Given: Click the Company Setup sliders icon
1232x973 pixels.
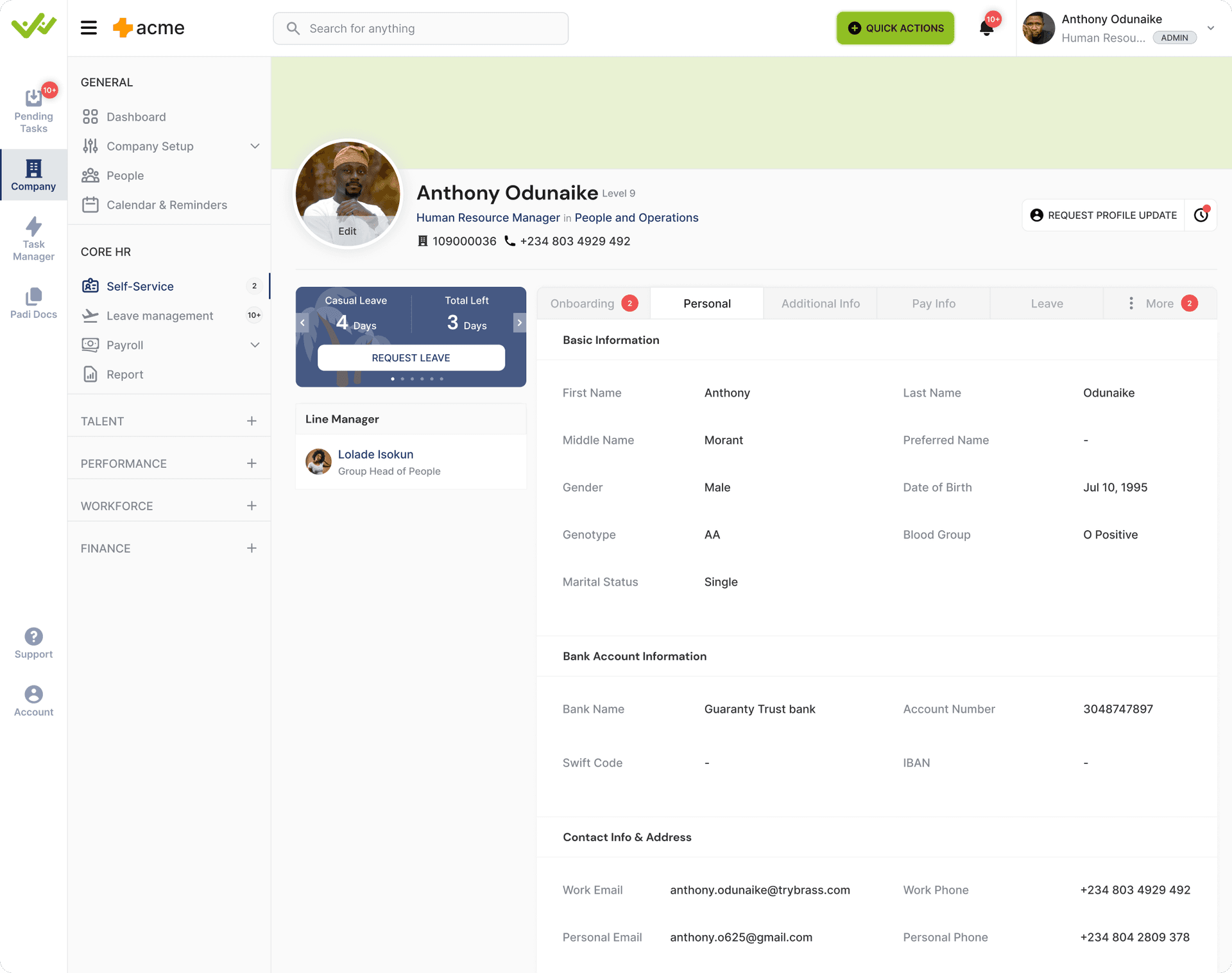Looking at the screenshot, I should 90,146.
